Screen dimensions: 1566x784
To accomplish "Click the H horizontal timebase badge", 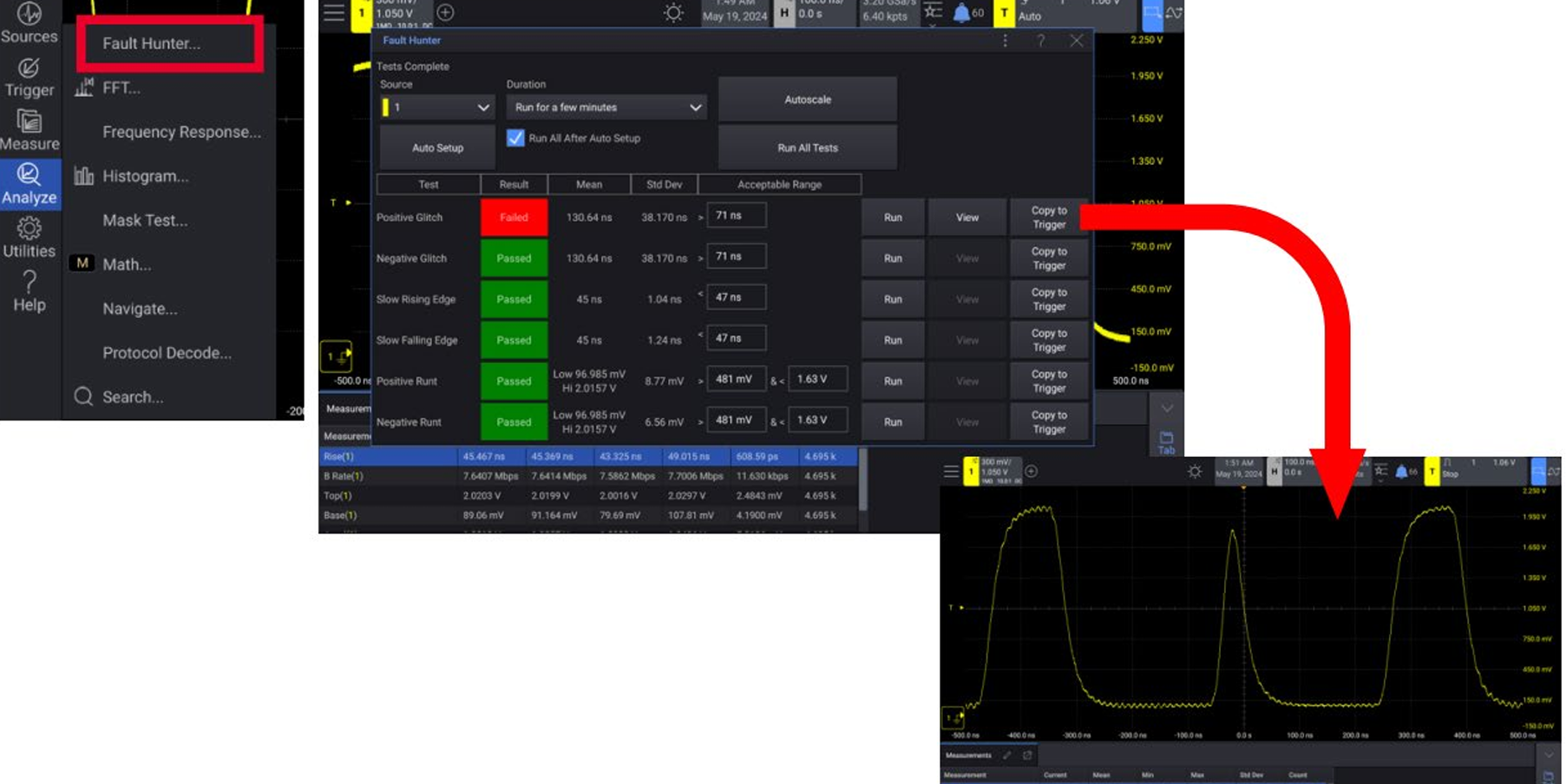I will click(784, 13).
